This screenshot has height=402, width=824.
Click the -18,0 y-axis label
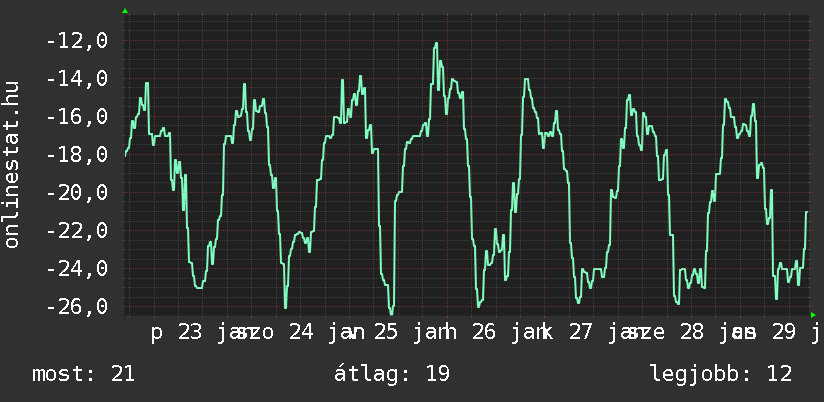point(76,155)
